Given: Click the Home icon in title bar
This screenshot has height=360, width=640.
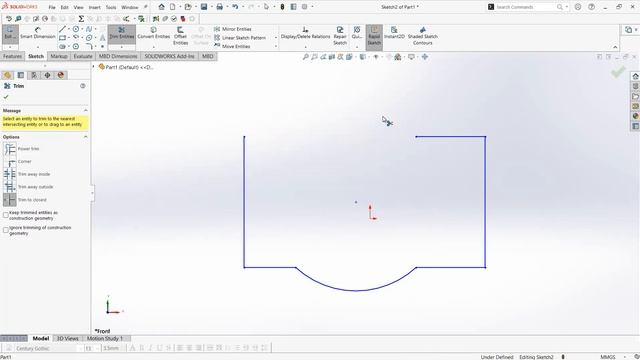Looking at the screenshot, I should (161, 7).
